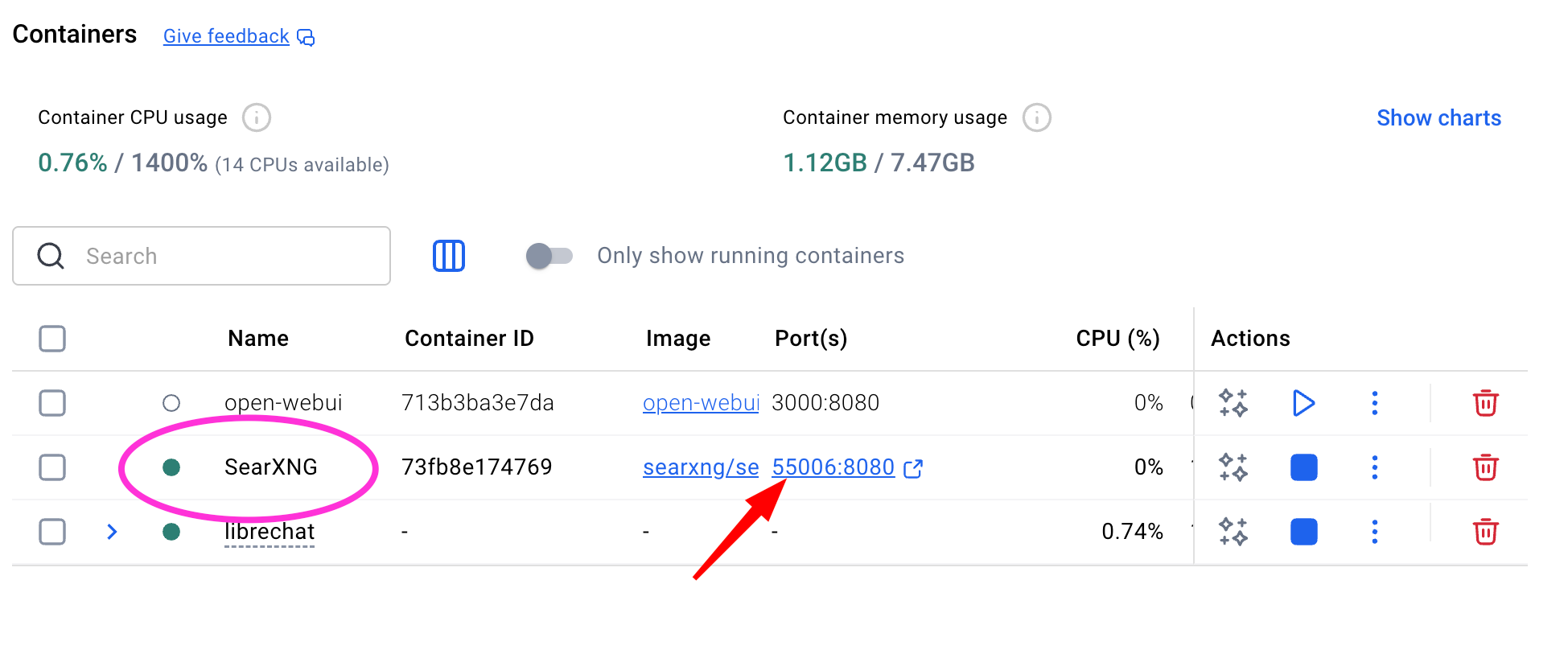The width and height of the screenshot is (1568, 654).
Task: Click the 0.76% / 1400% CPU value
Action: (123, 163)
